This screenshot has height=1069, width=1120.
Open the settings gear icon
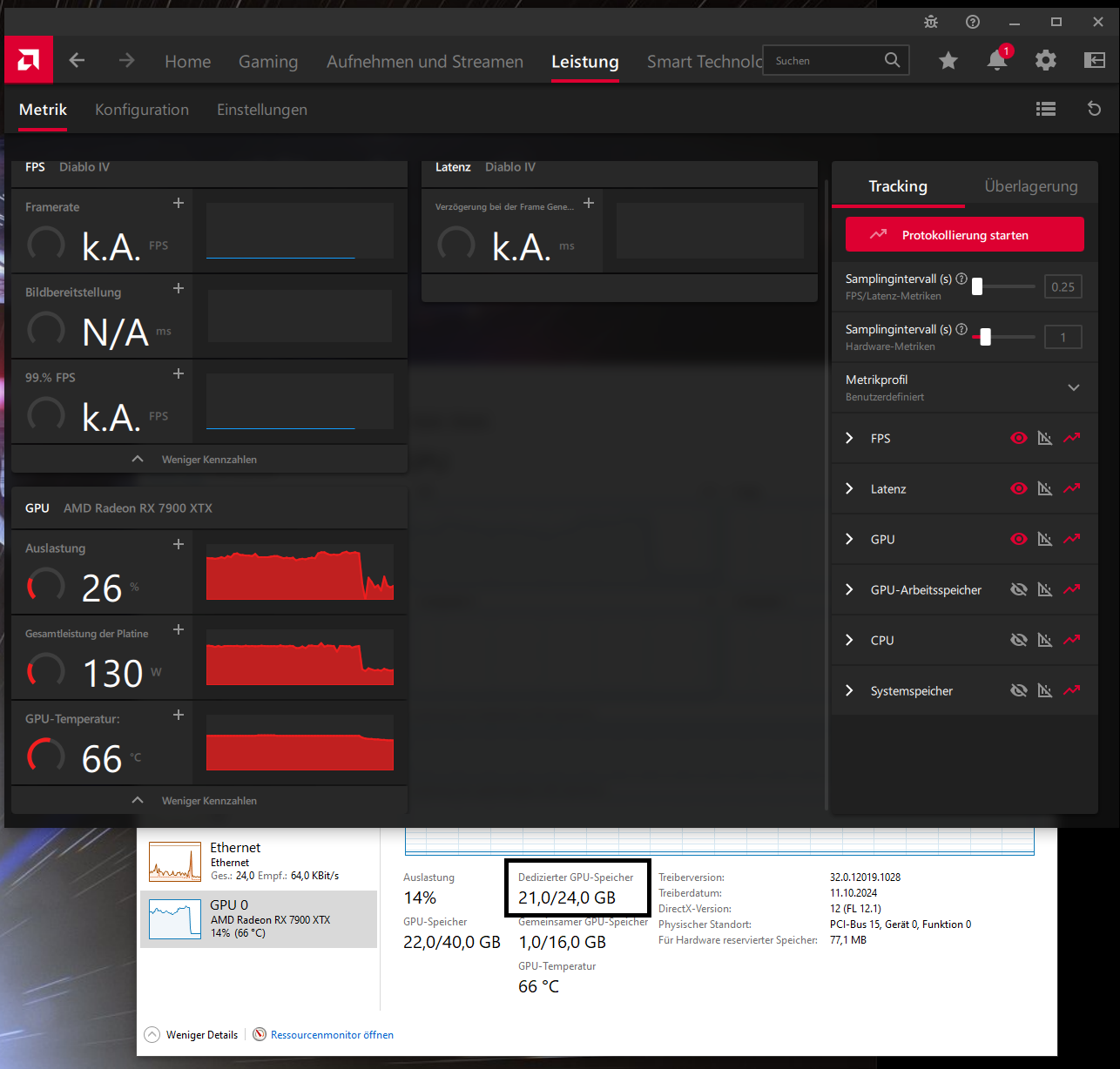pyautogui.click(x=1046, y=60)
